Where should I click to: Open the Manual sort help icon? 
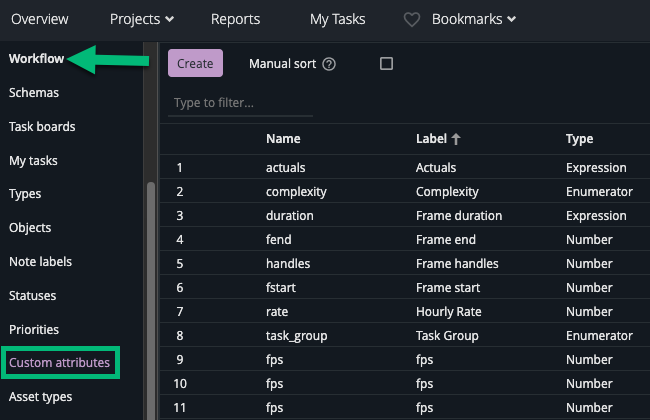(x=329, y=64)
